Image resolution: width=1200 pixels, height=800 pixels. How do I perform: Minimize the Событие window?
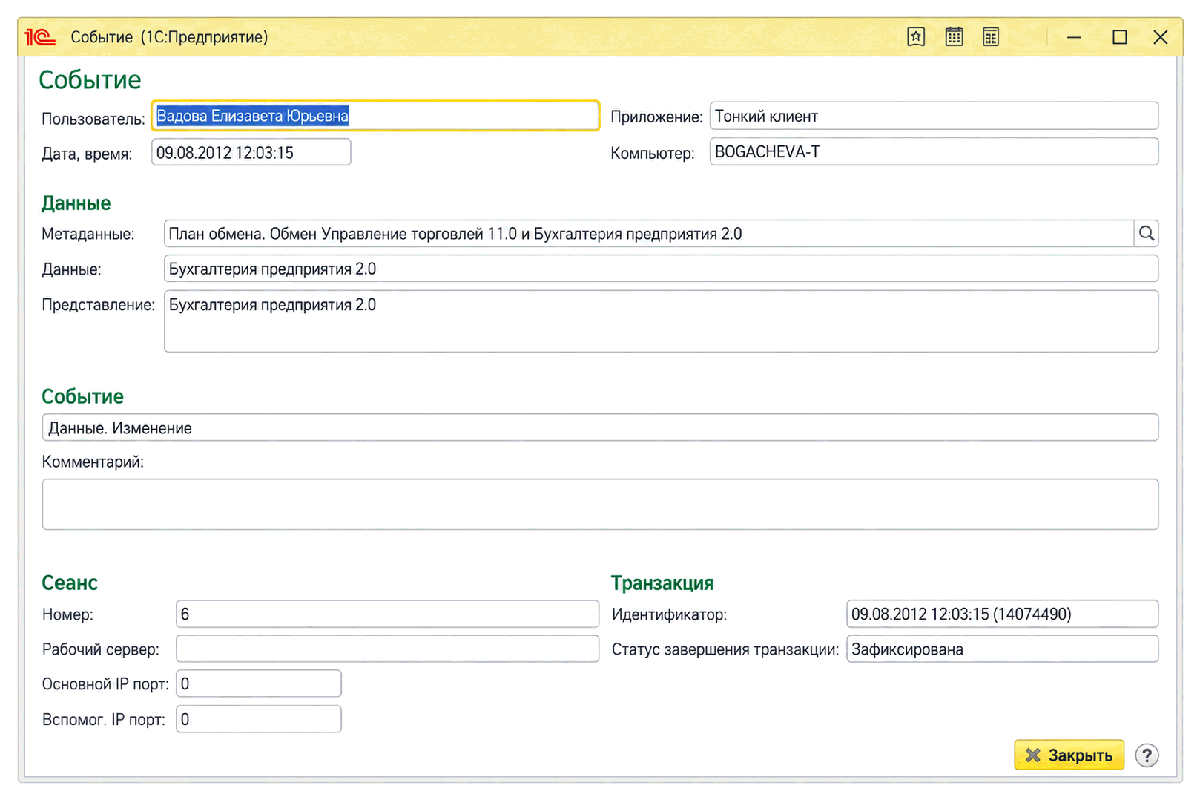pyautogui.click(x=1074, y=37)
